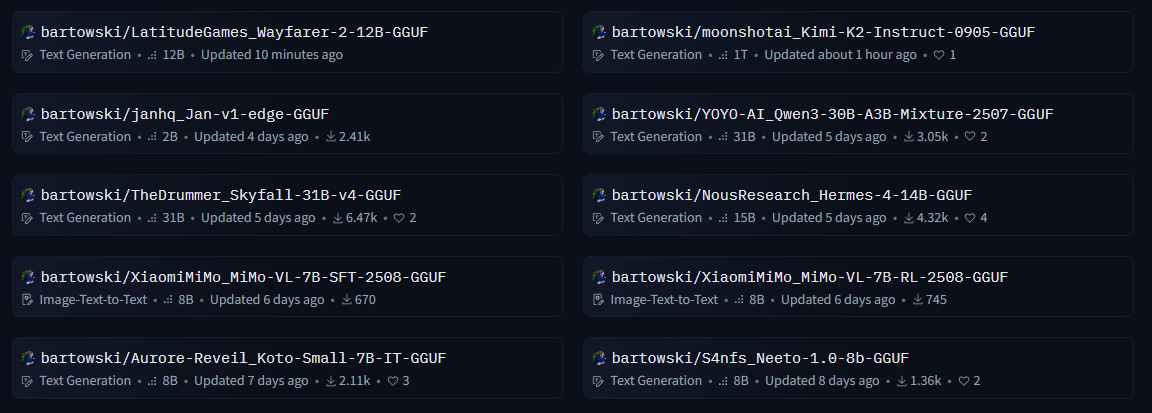Click avatar icon beside MiMo-VL-7B-SFT title
The height and width of the screenshot is (413, 1152).
tap(28, 277)
